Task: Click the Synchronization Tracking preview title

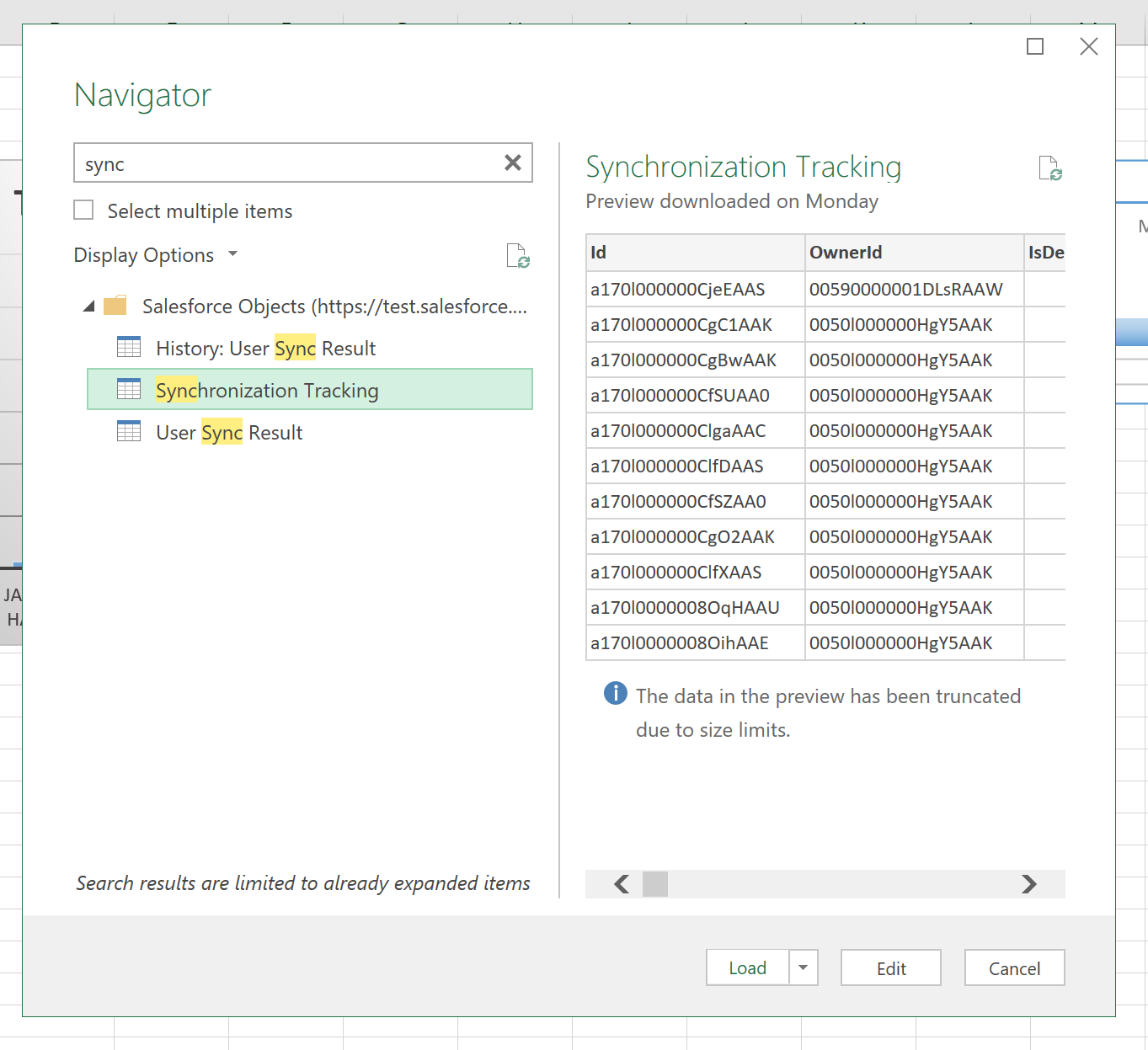Action: tap(744, 167)
